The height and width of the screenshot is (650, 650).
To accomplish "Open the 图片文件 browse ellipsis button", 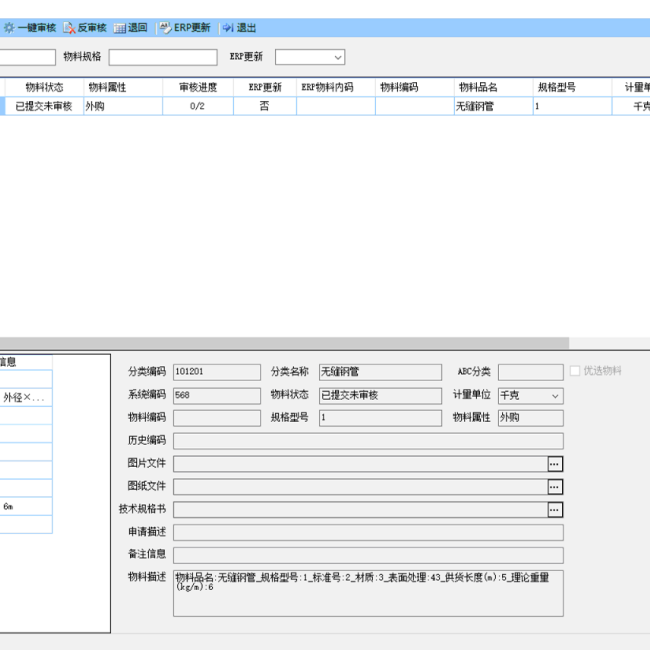I will pos(555,464).
